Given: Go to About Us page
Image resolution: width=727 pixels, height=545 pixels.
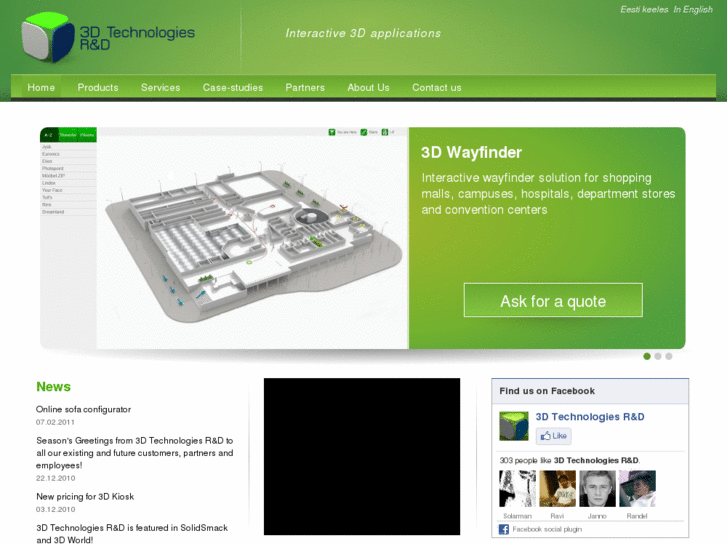Looking at the screenshot, I should click(x=369, y=88).
